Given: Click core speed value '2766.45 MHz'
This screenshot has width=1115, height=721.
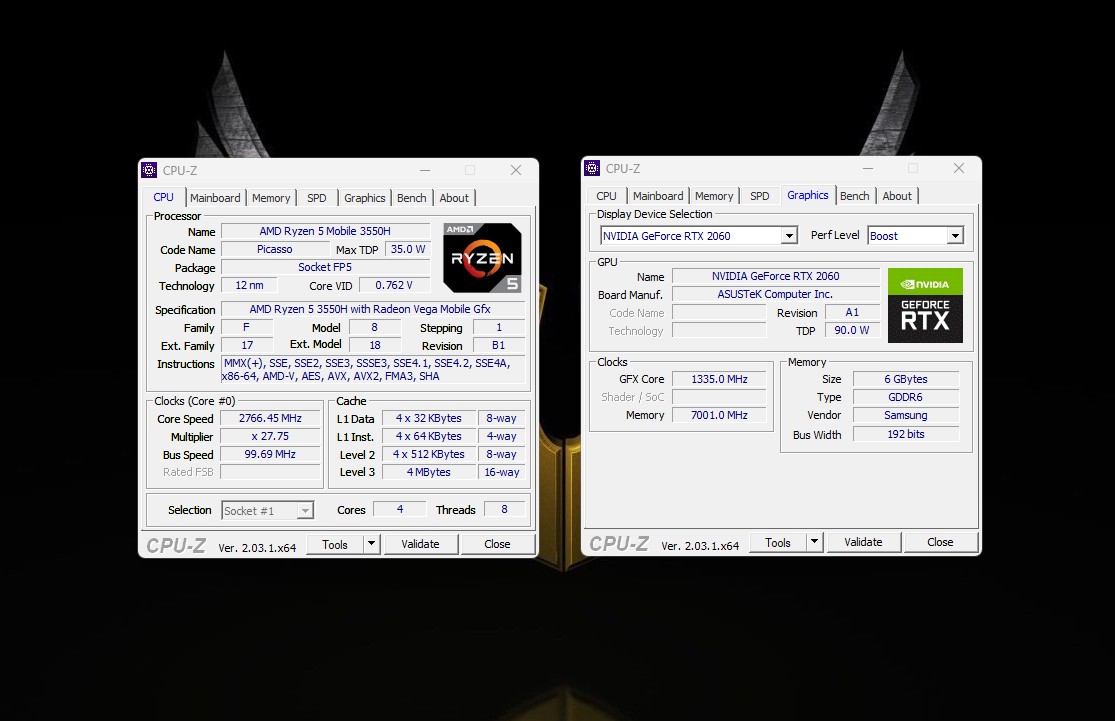Looking at the screenshot, I should [270, 418].
